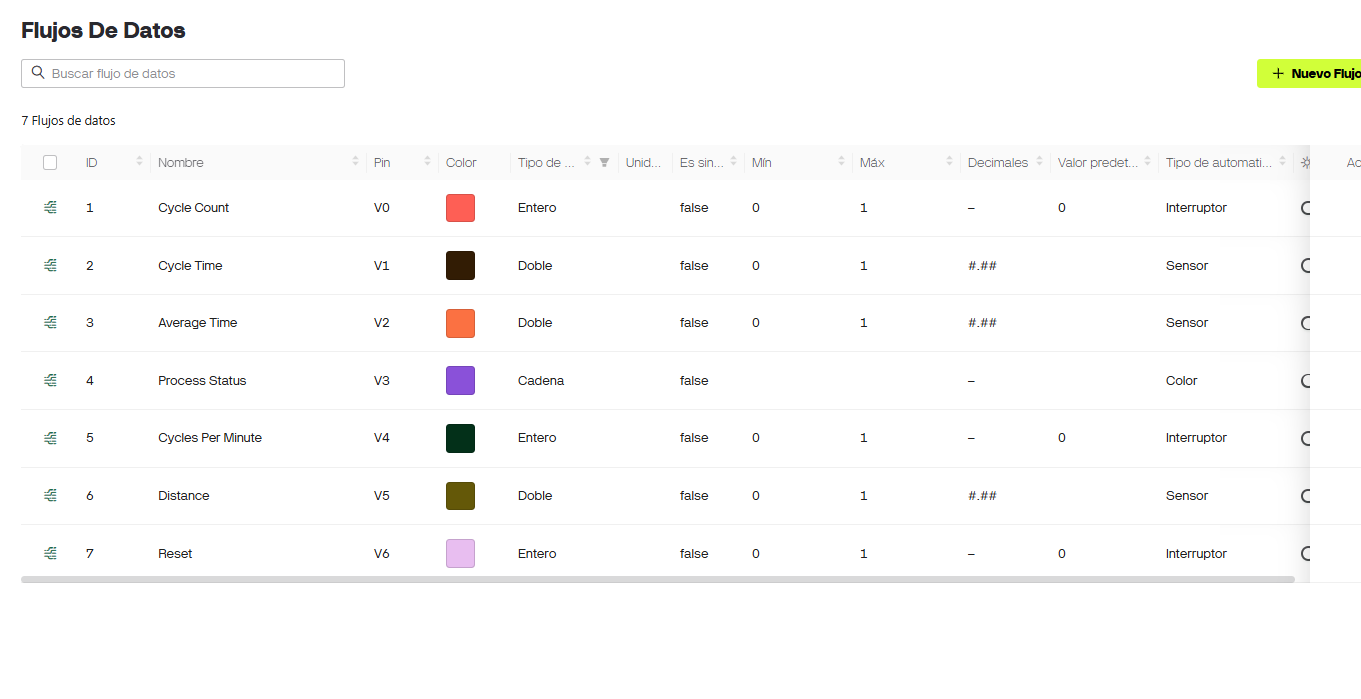The image size is (1361, 699).
Task: Click the circle icon in Distance row
Action: (1305, 495)
